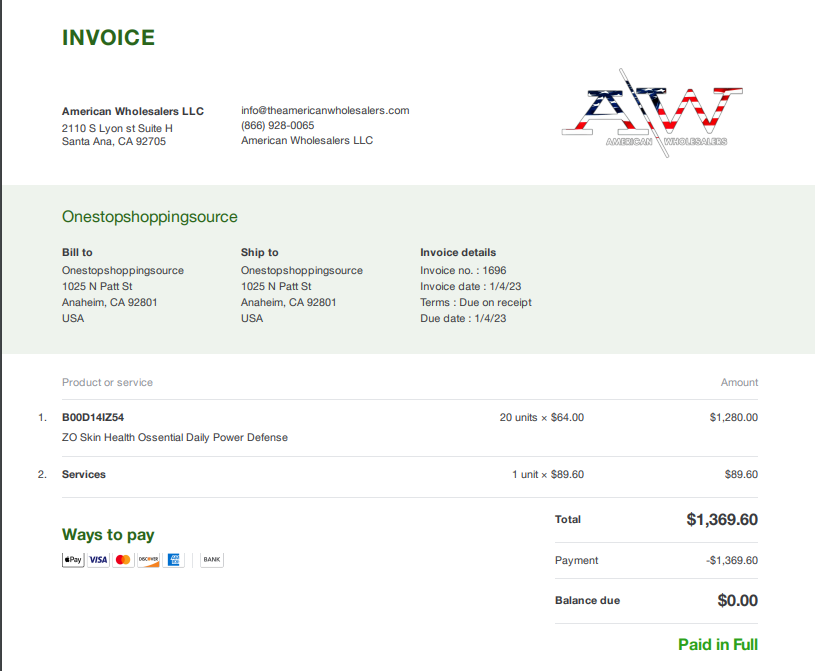
Task: Open the info@theamericanwholesalers.com email link
Action: (x=325, y=110)
